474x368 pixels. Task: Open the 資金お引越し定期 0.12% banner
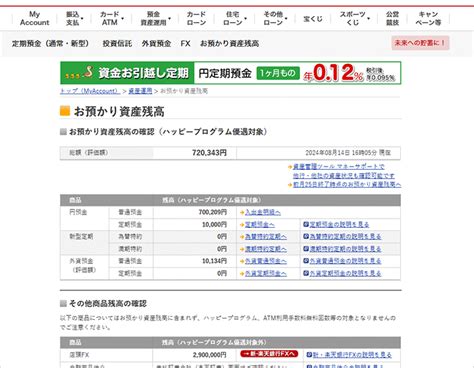(230, 73)
